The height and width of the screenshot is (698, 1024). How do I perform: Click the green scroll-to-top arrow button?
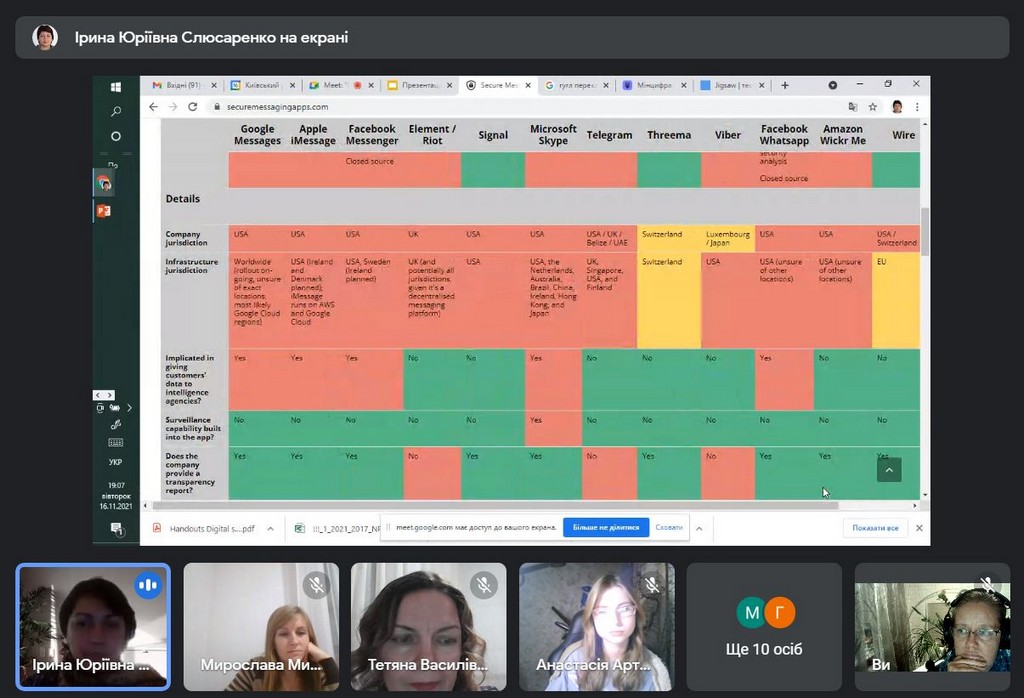click(889, 469)
